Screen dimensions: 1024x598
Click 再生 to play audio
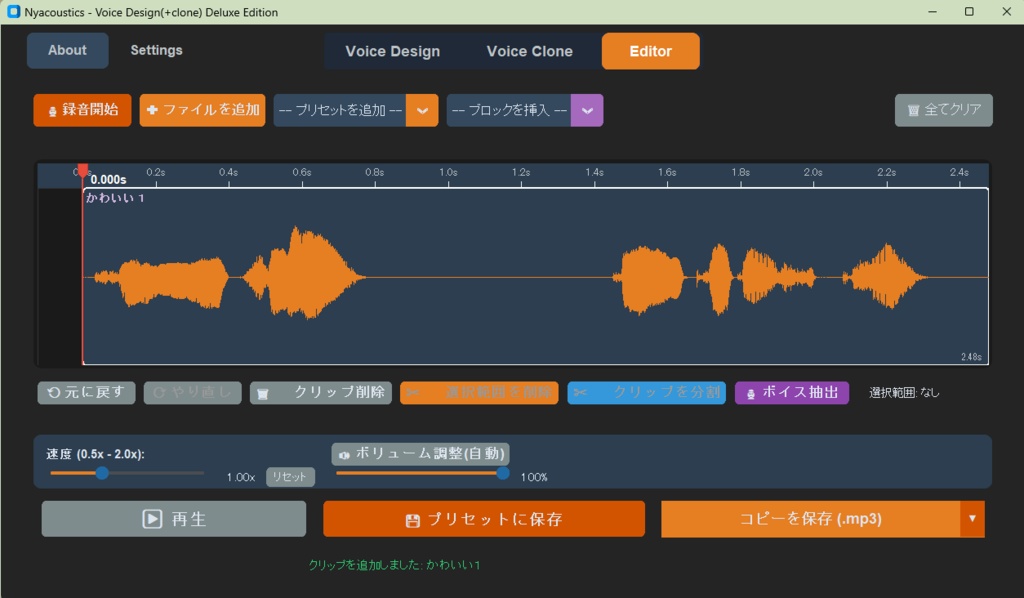tap(174, 519)
